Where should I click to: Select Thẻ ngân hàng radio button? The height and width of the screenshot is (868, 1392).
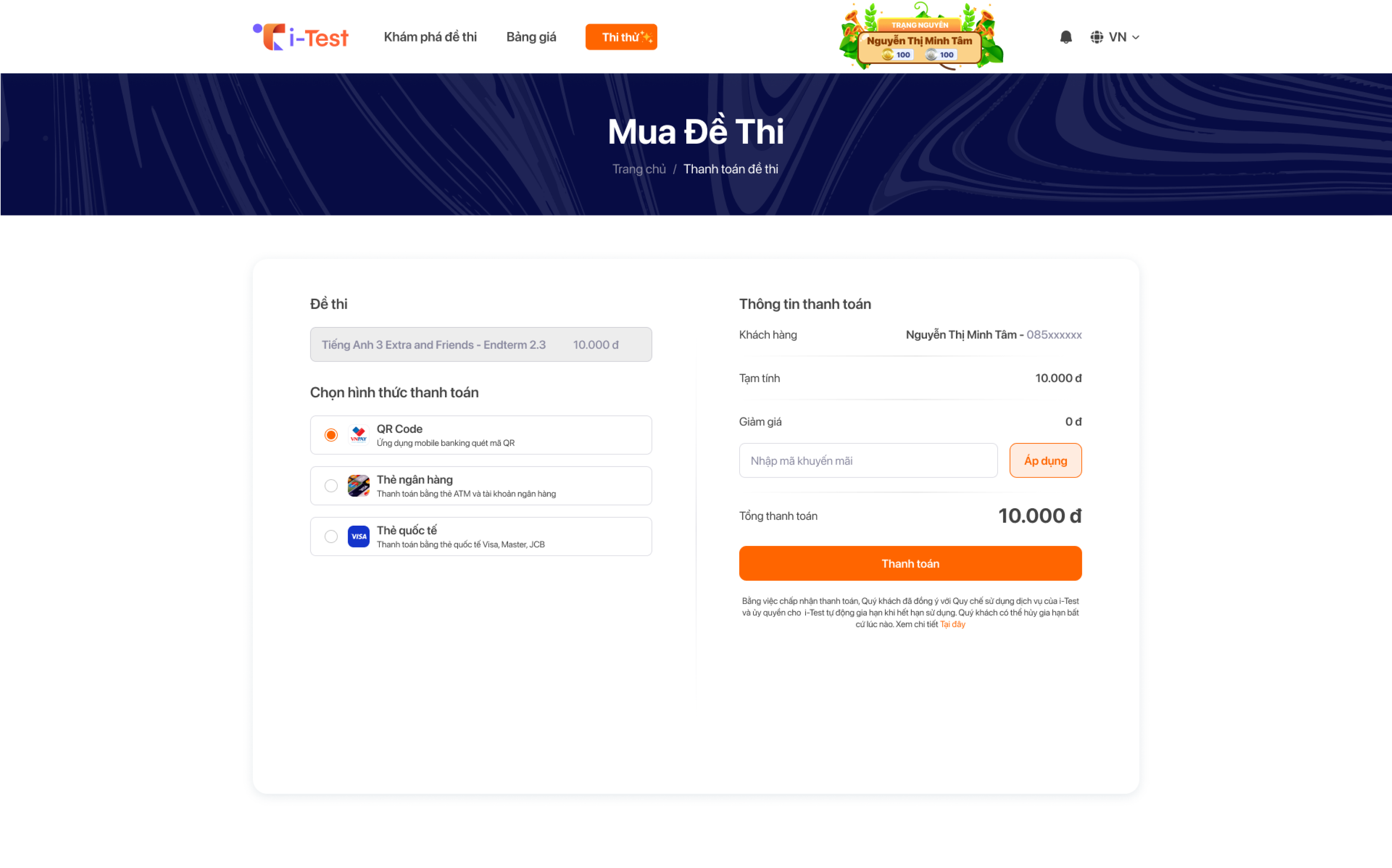pyautogui.click(x=331, y=486)
